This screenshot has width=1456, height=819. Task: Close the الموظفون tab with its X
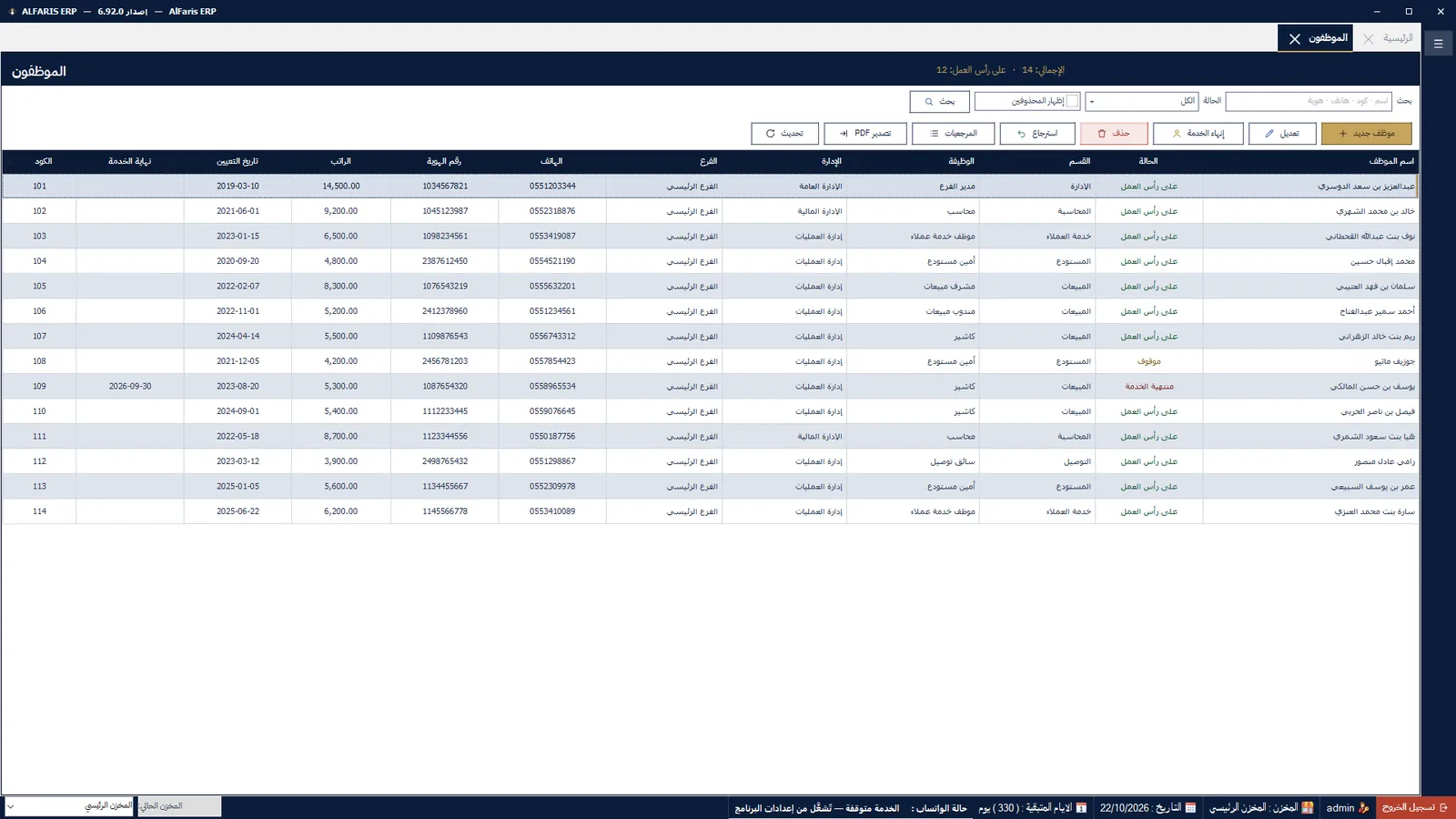(1295, 39)
